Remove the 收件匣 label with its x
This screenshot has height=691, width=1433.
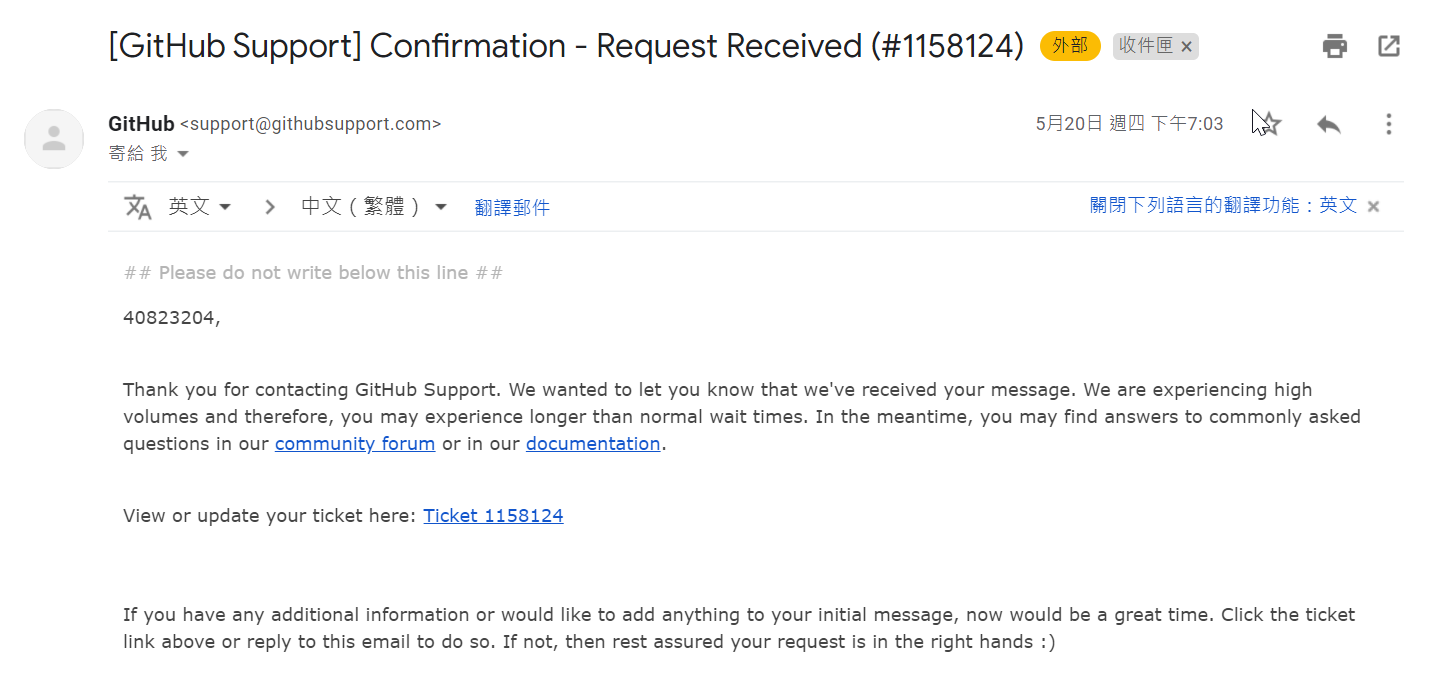tap(1186, 47)
